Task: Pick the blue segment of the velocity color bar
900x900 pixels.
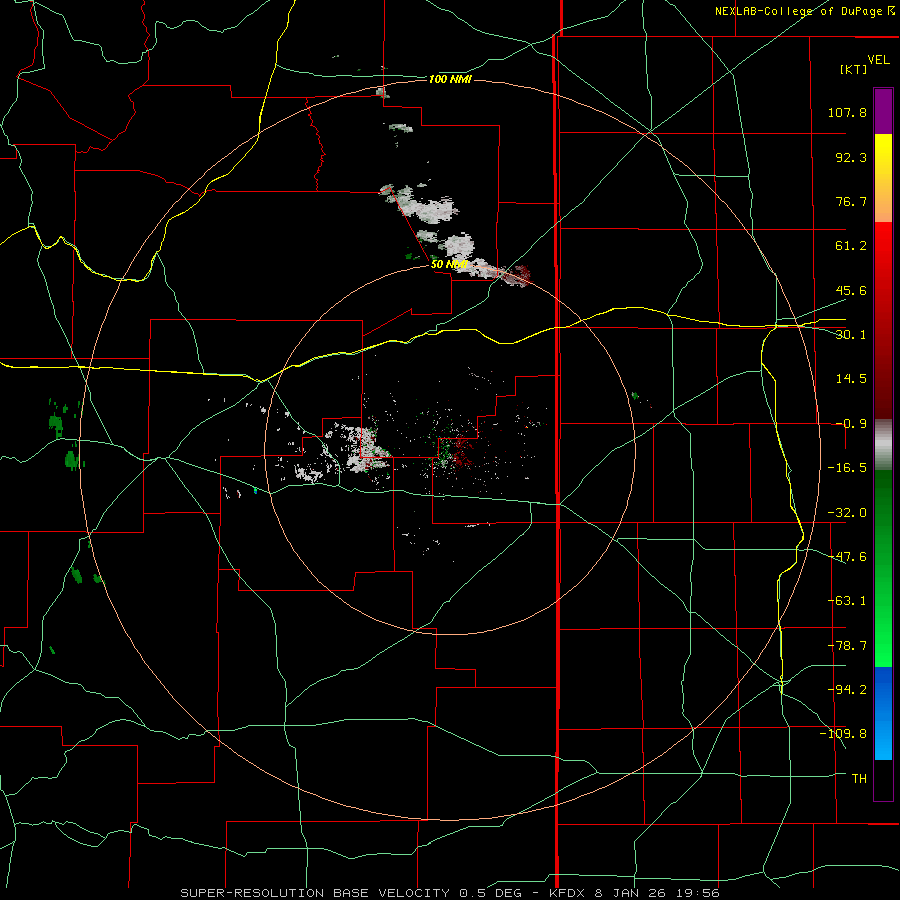Action: [883, 713]
